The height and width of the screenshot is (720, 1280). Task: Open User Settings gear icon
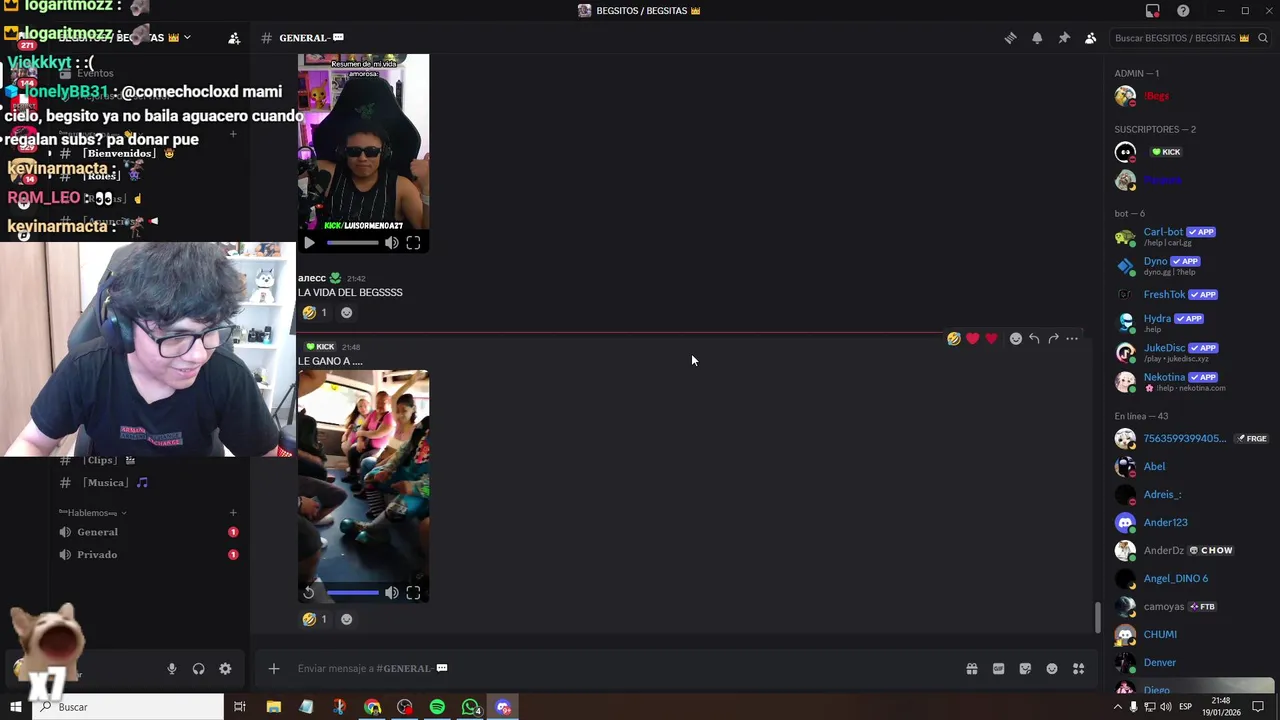point(225,669)
